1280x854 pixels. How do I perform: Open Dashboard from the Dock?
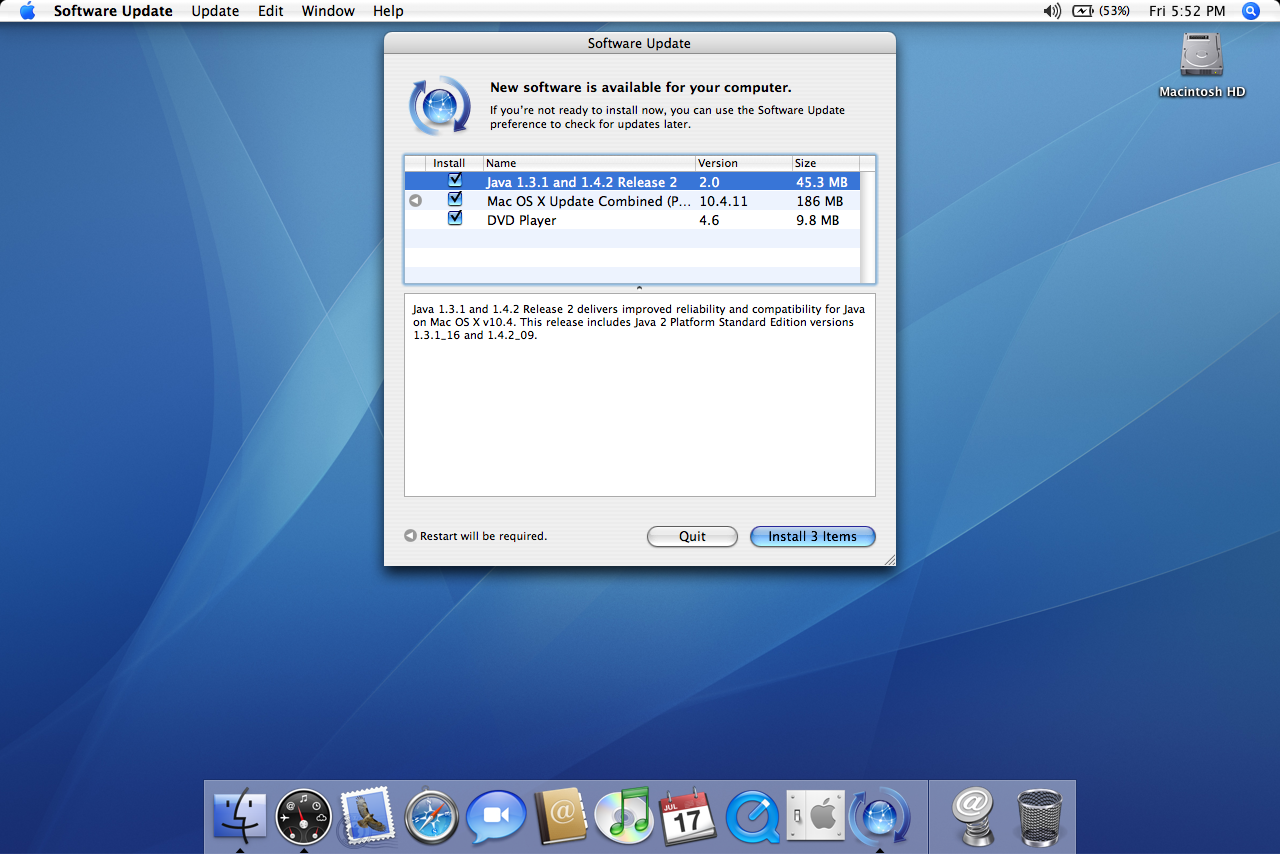click(x=303, y=815)
